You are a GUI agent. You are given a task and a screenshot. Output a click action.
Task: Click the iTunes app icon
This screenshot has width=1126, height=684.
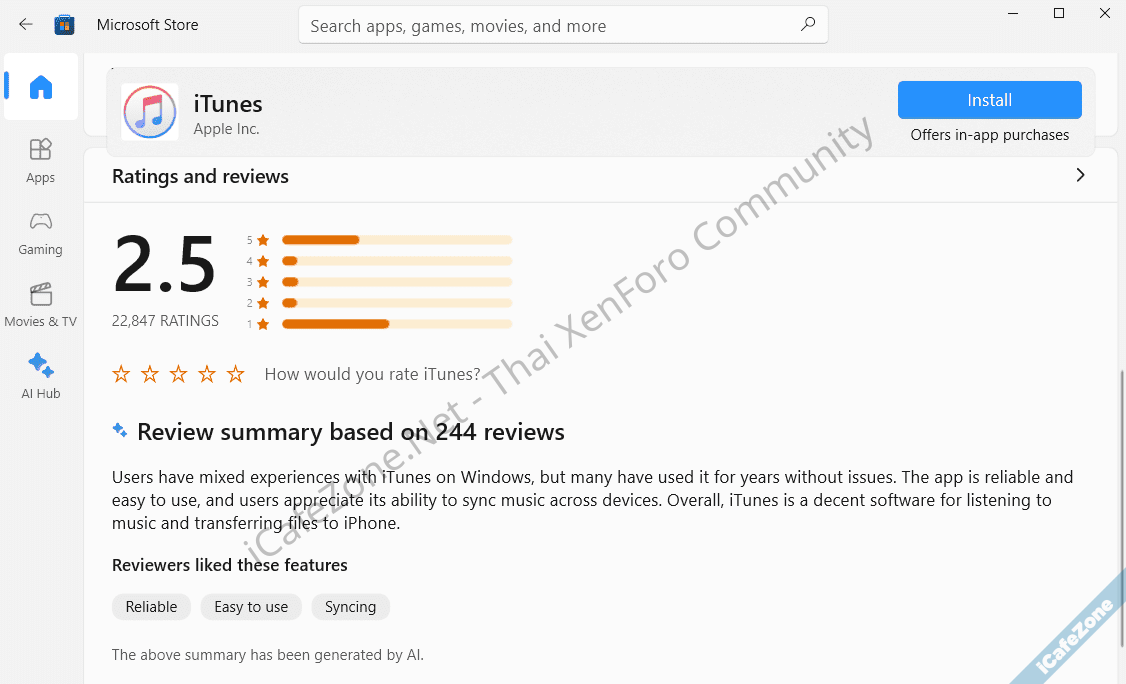[150, 111]
